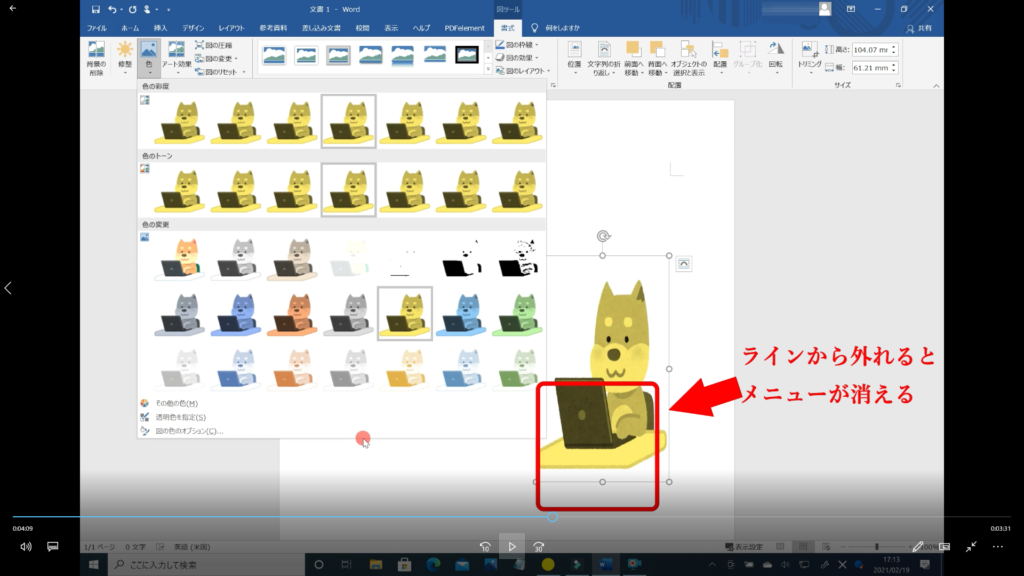
Task: Switch to the 挿入 (Insert) ribbon tab
Action: [x=161, y=28]
